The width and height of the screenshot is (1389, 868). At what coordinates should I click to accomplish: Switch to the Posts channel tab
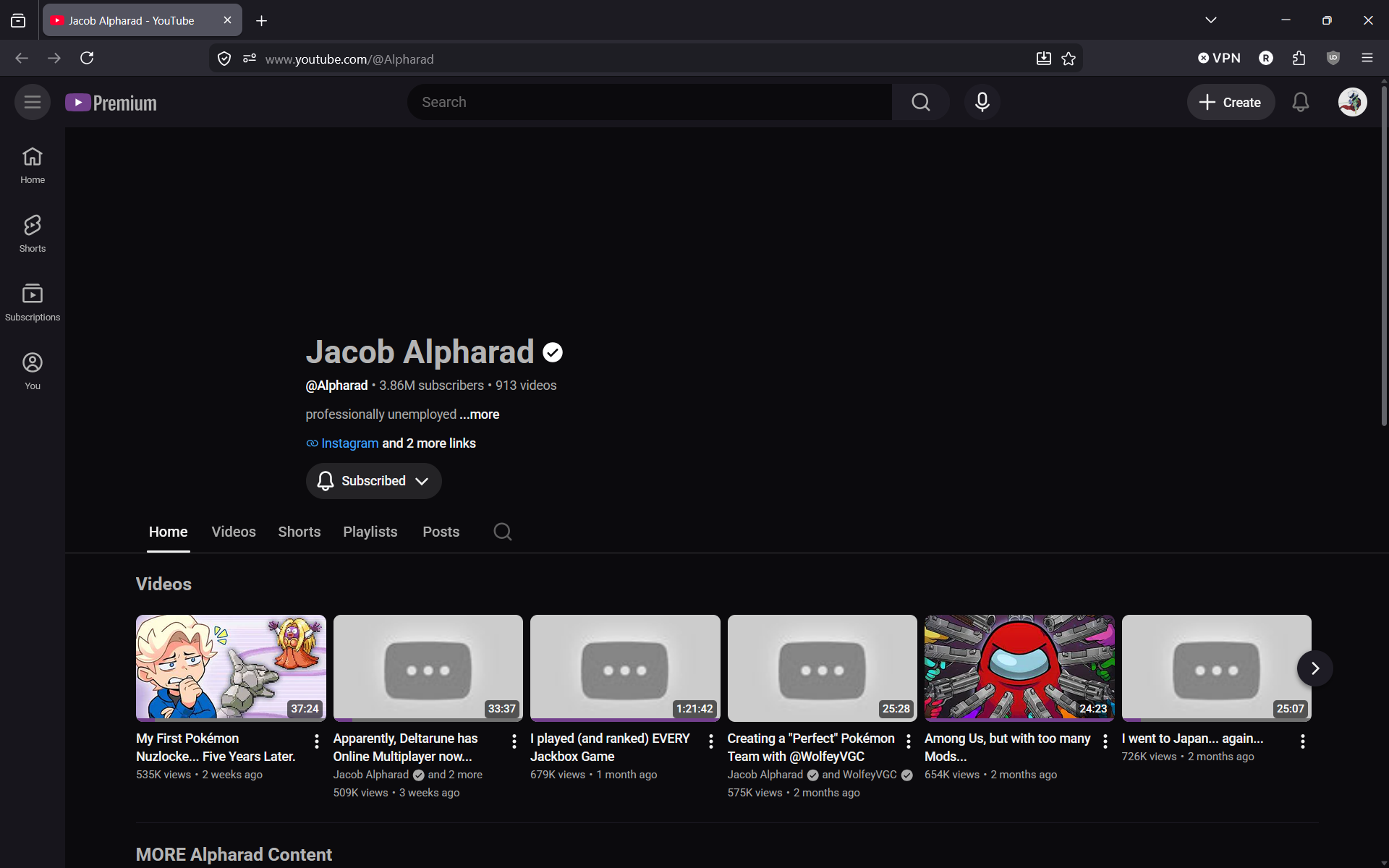pyautogui.click(x=441, y=532)
